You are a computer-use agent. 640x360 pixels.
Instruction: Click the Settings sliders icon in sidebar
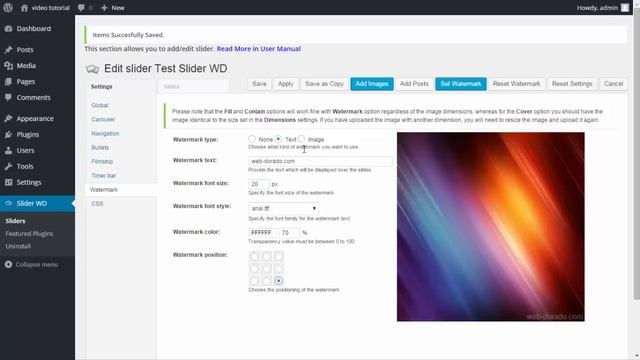point(9,182)
